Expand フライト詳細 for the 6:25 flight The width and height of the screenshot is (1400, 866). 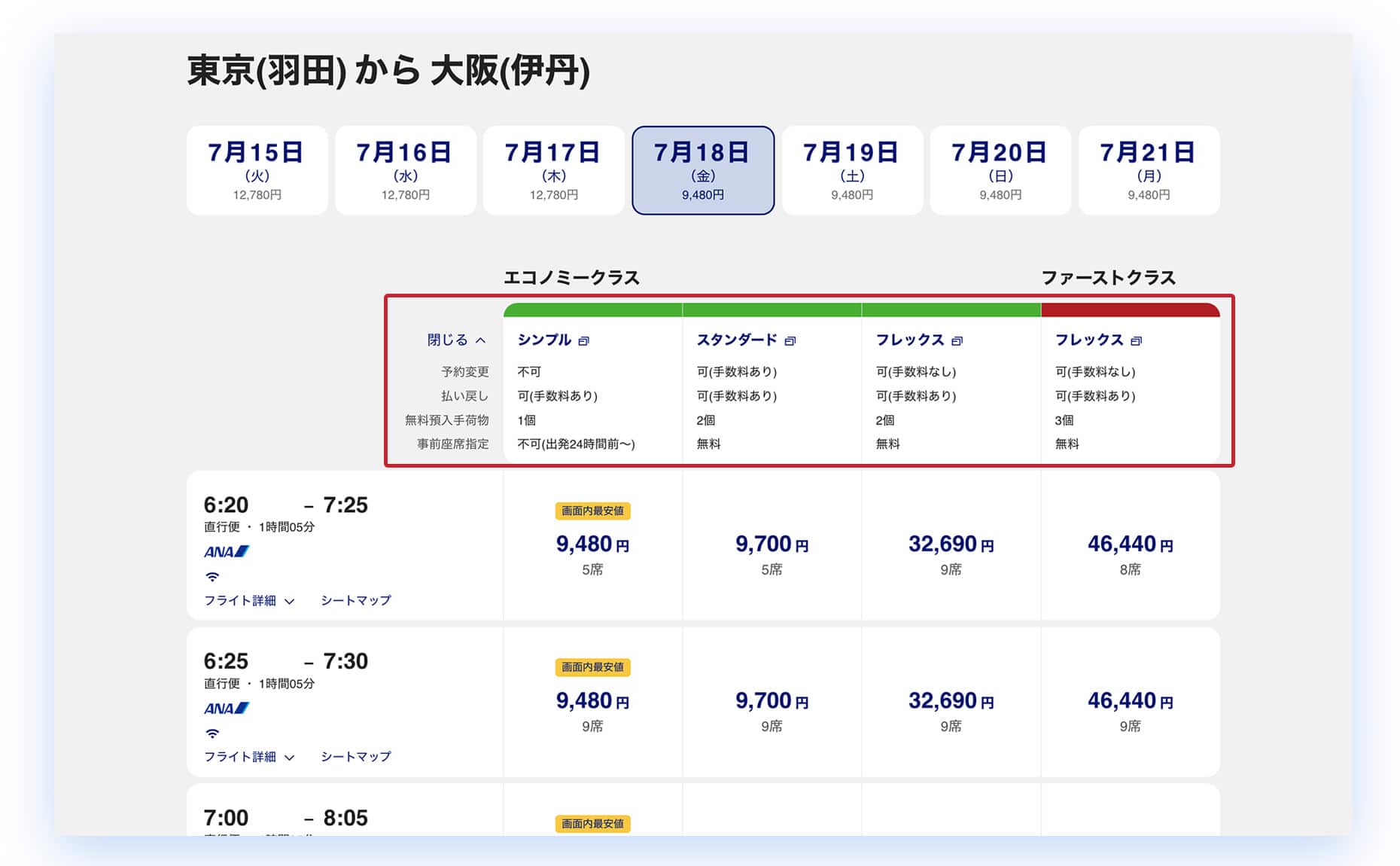point(248,757)
